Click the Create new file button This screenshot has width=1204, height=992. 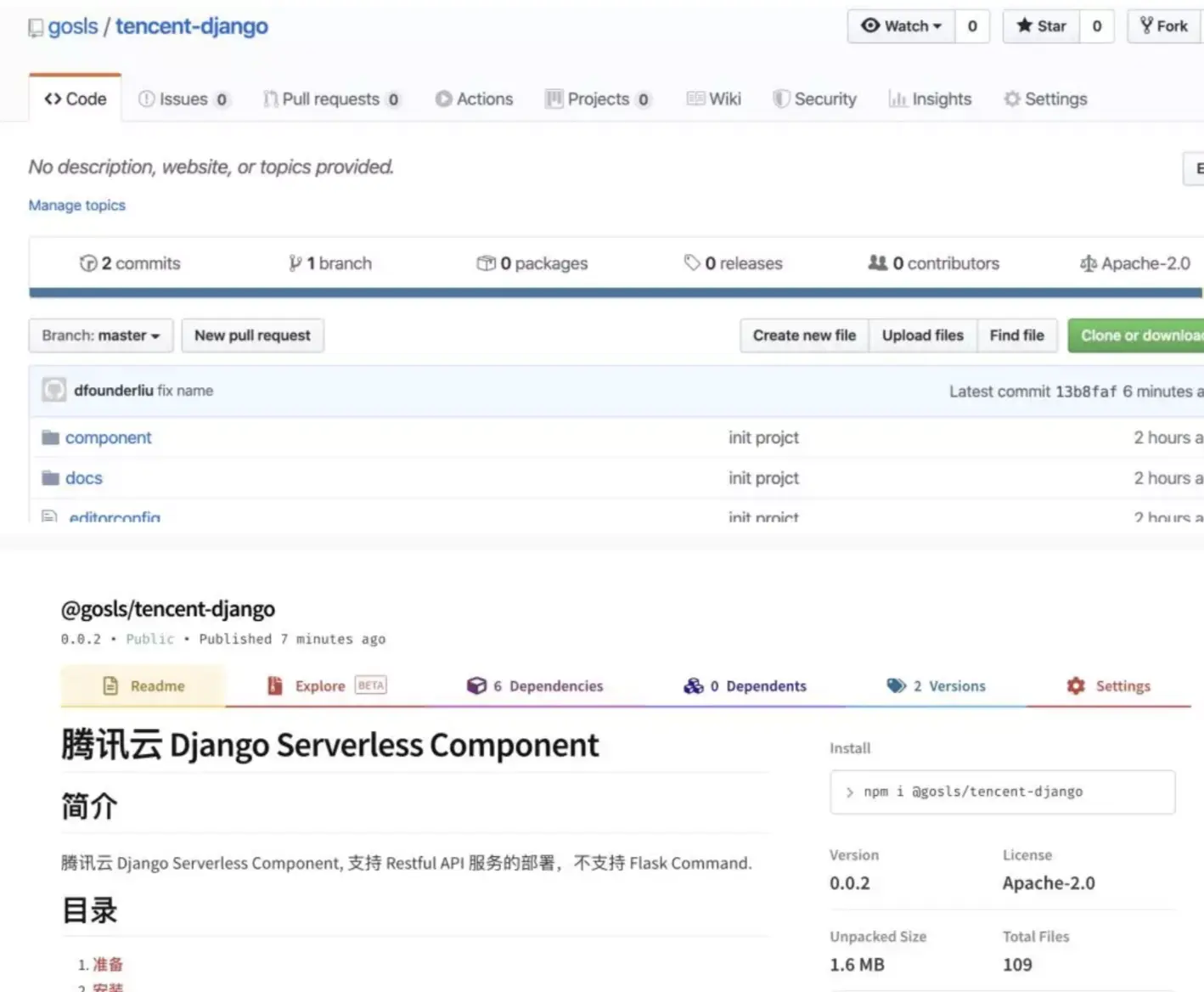pos(804,335)
